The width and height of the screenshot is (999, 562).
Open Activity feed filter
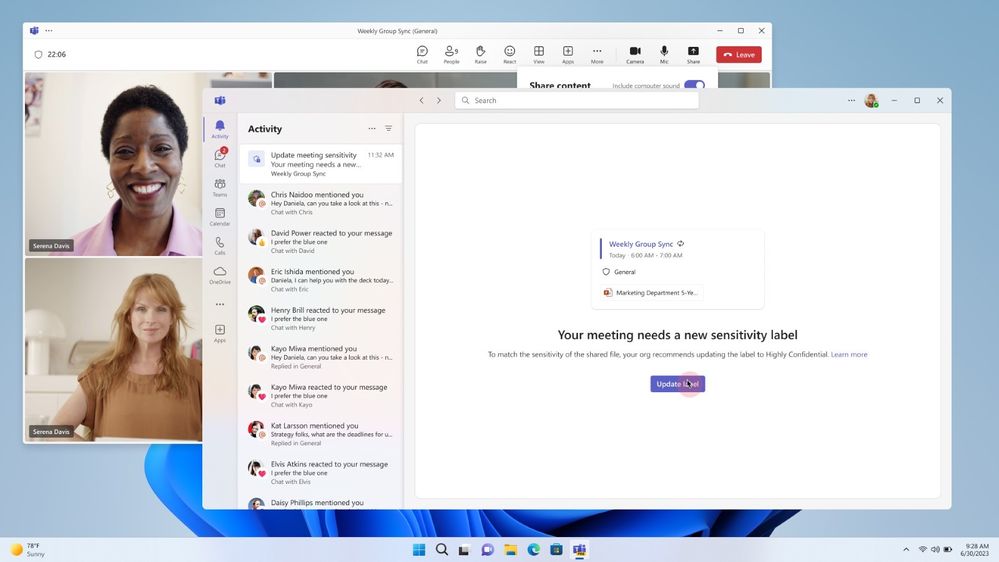(x=389, y=129)
